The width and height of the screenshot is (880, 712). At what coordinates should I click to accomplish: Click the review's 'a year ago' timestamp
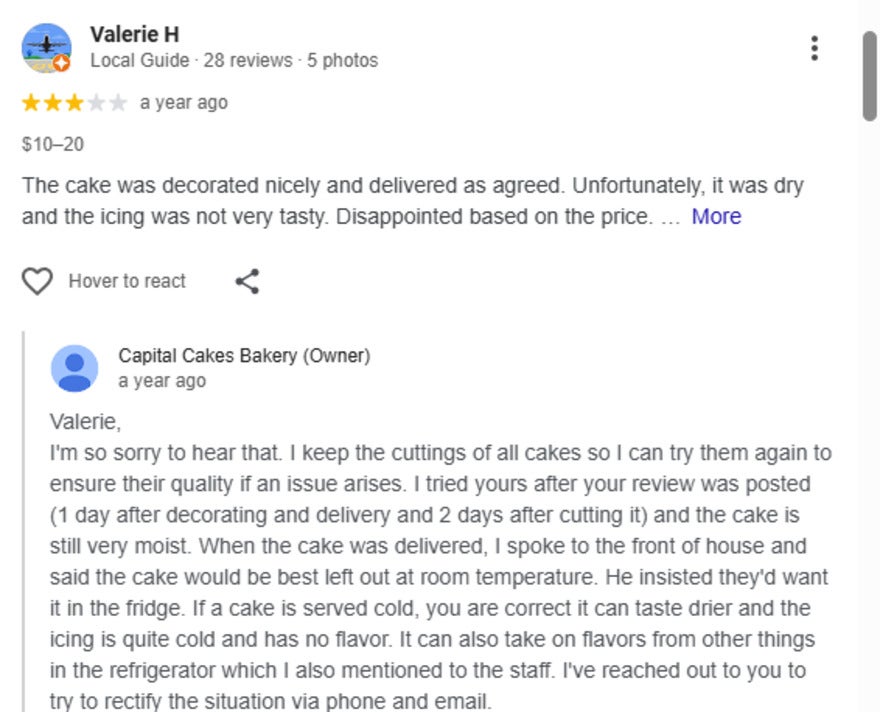[x=184, y=103]
